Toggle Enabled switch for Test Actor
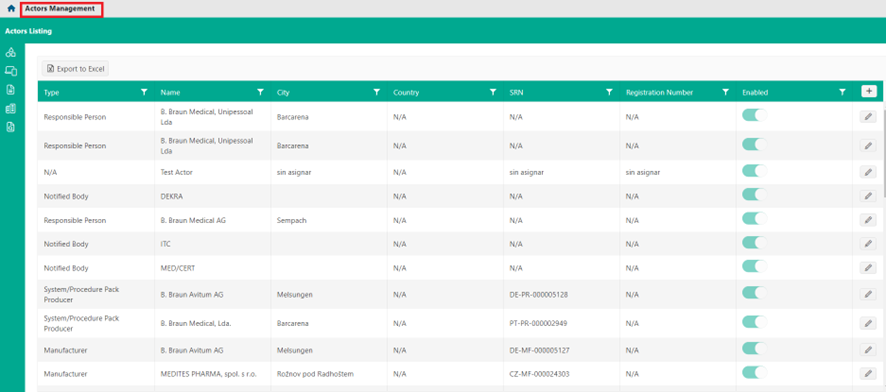 754,171
